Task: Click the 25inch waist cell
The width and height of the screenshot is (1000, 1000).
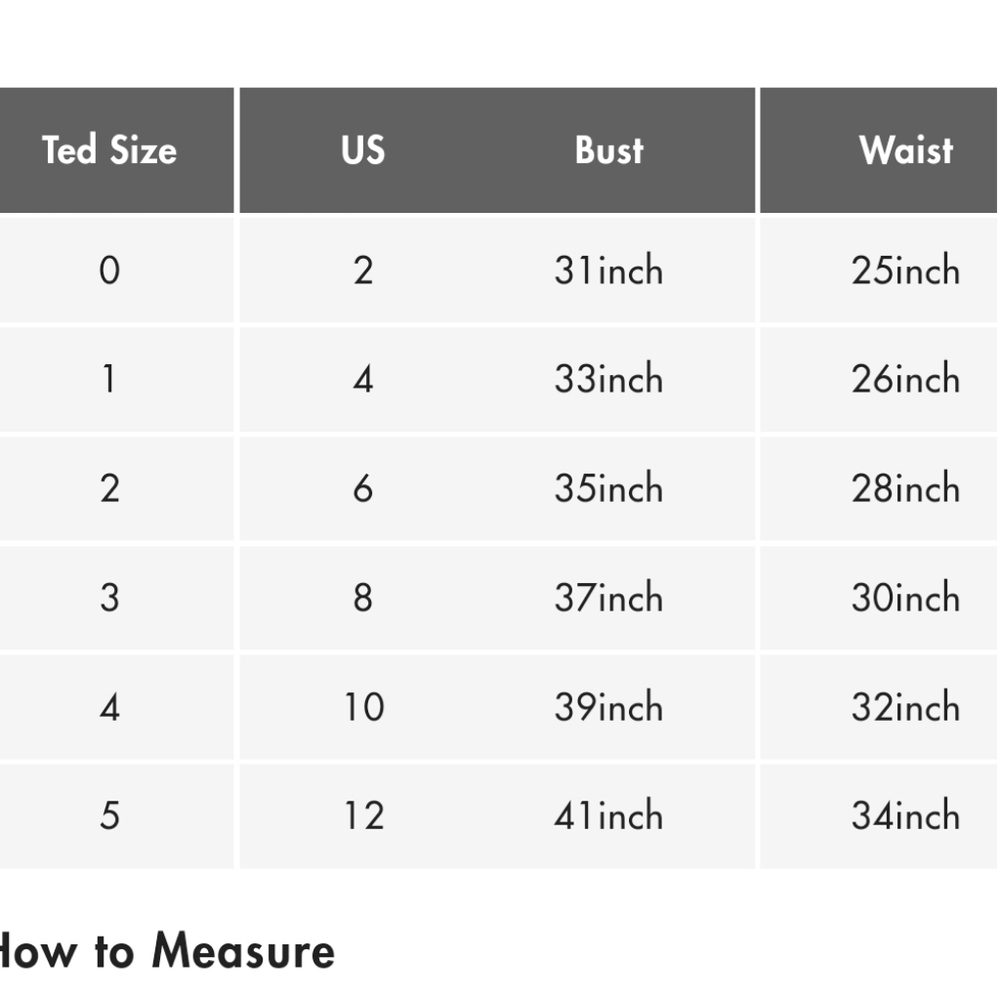Action: click(906, 270)
